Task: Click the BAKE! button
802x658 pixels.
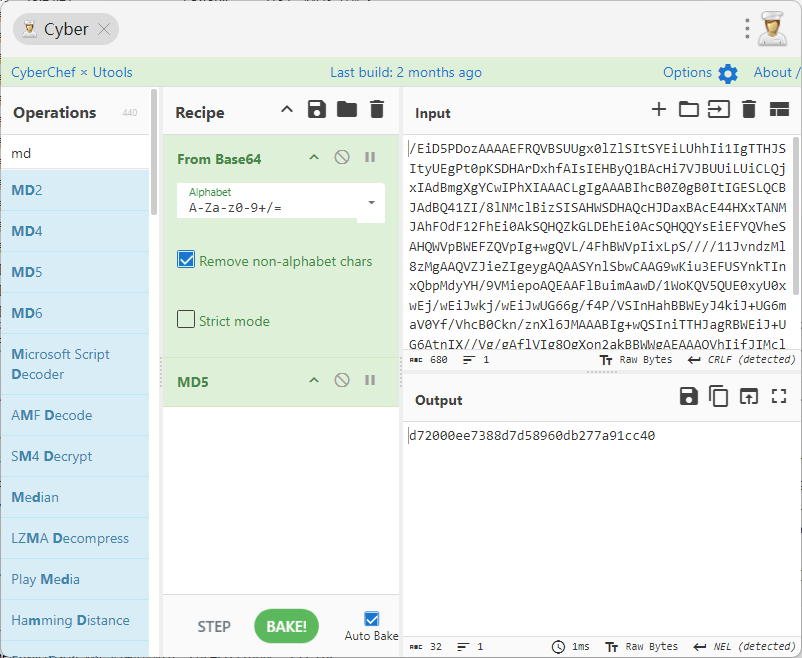Action: (286, 626)
